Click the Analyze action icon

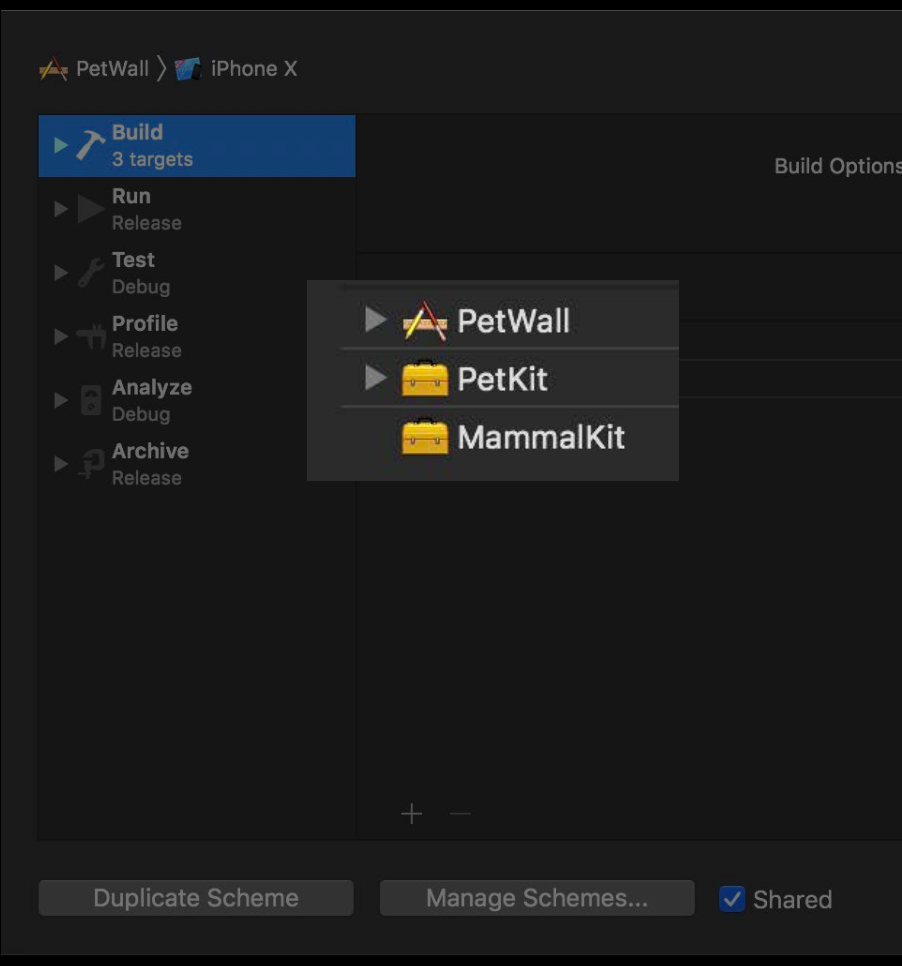point(91,400)
